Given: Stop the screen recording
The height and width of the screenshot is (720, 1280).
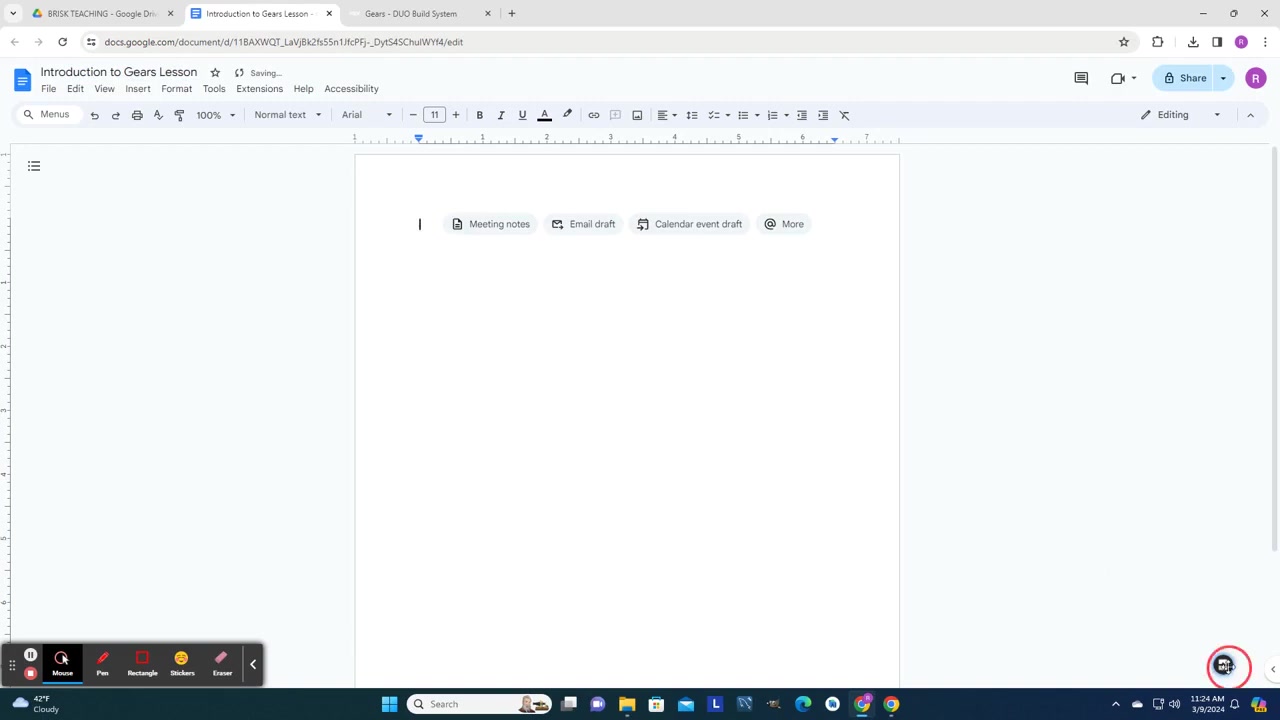Looking at the screenshot, I should [x=30, y=674].
